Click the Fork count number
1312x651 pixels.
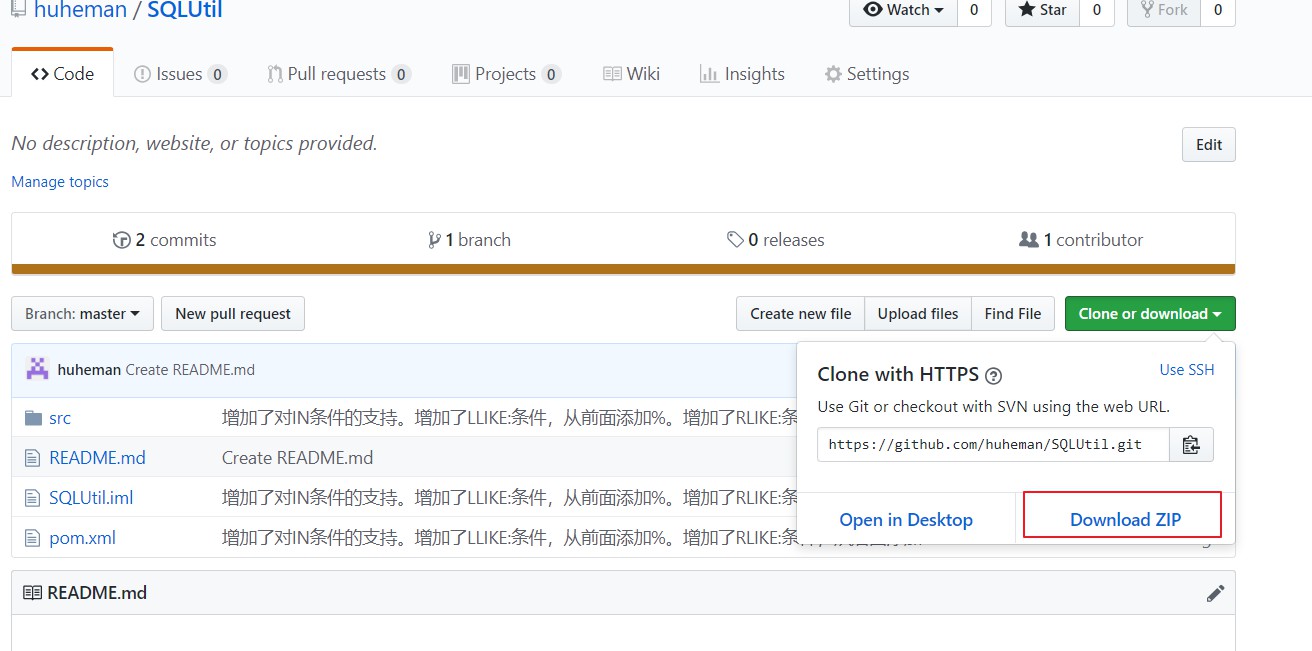[x=1218, y=10]
